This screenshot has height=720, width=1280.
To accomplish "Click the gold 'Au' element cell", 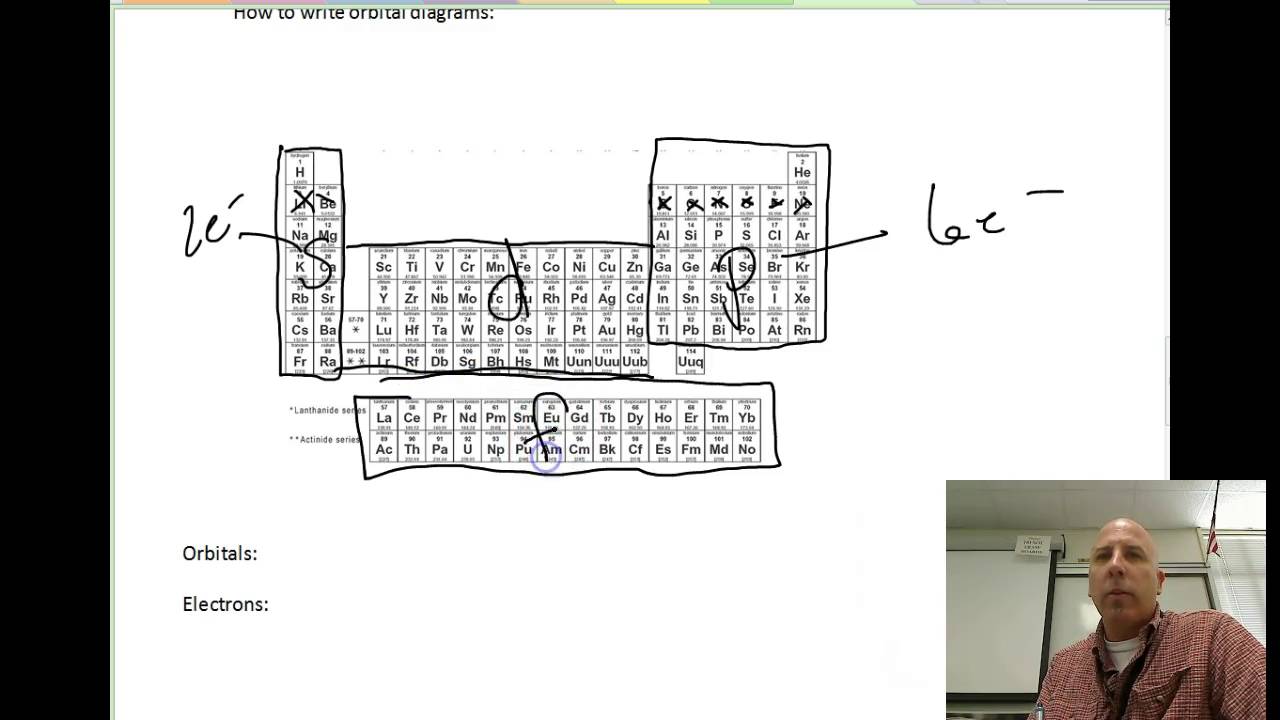I will click(x=607, y=325).
